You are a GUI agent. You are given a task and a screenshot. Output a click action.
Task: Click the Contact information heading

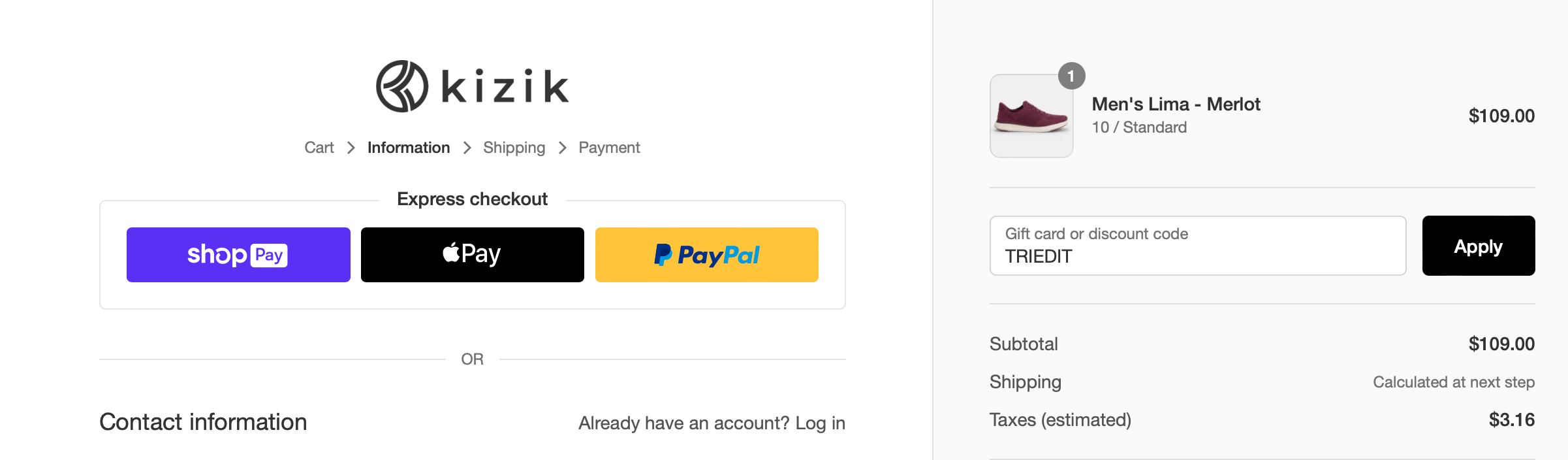pyautogui.click(x=203, y=422)
